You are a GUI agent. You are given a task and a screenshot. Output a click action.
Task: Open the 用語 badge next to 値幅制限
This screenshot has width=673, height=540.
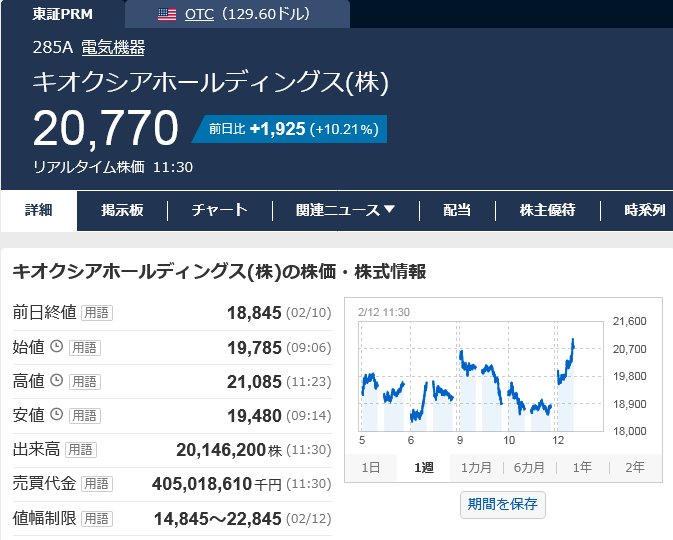pyautogui.click(x=97, y=518)
